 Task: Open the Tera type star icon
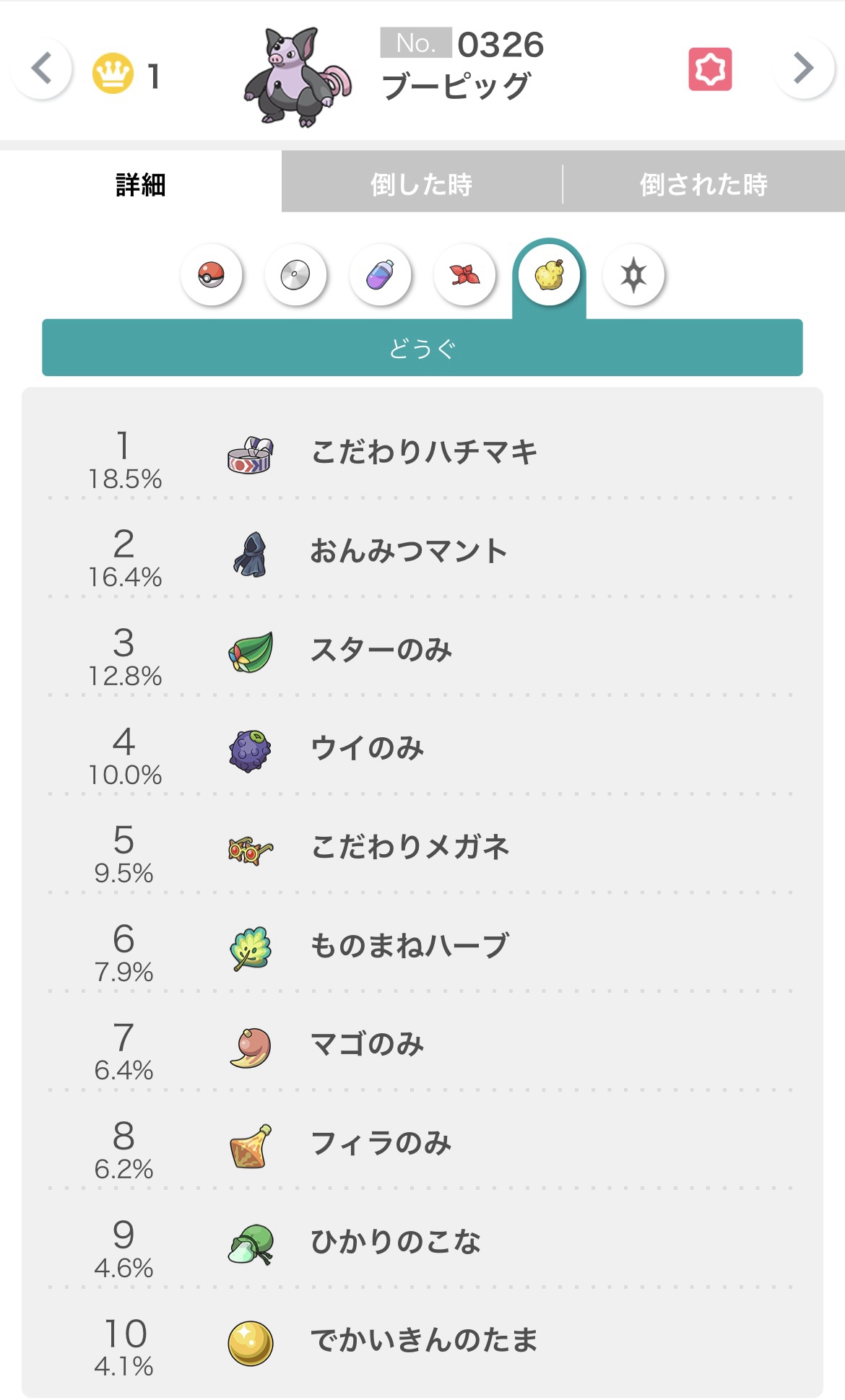pyautogui.click(x=633, y=275)
